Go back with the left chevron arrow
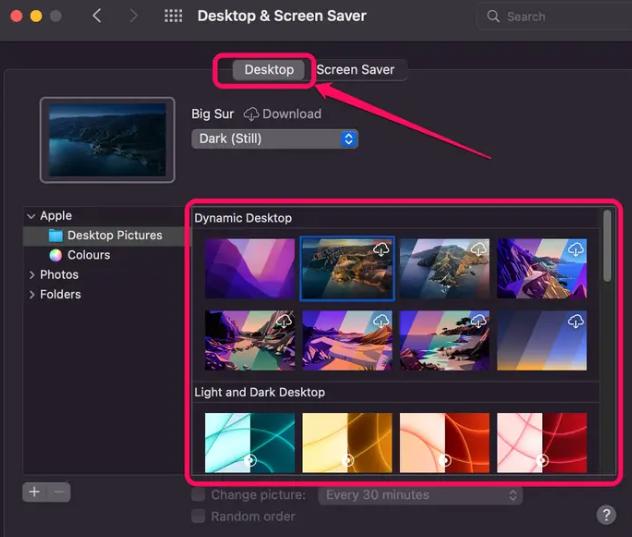The height and width of the screenshot is (537, 632). coord(97,16)
